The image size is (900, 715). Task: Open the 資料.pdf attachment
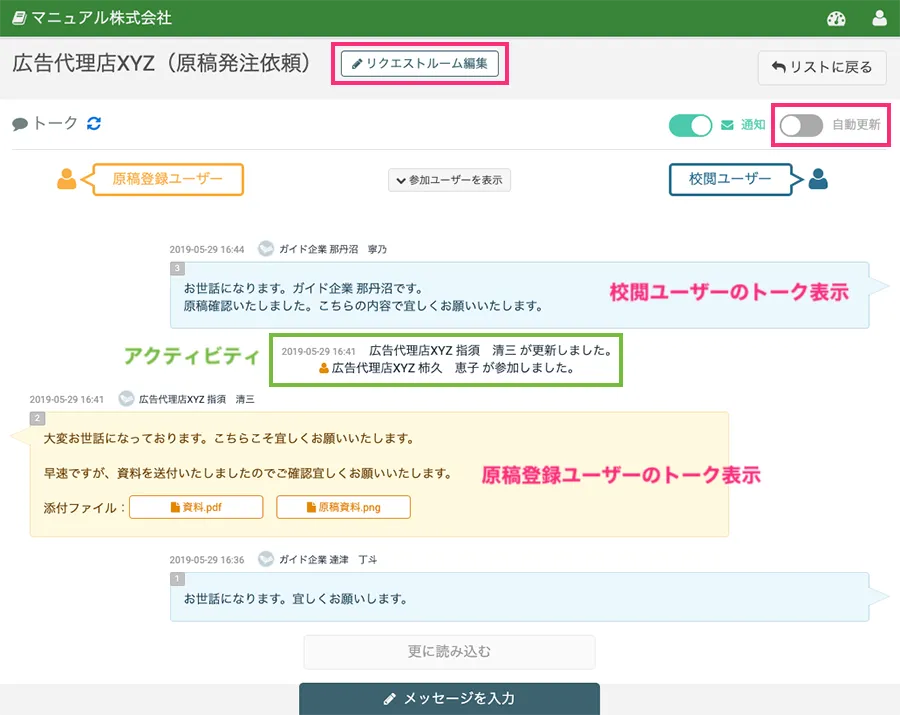196,507
